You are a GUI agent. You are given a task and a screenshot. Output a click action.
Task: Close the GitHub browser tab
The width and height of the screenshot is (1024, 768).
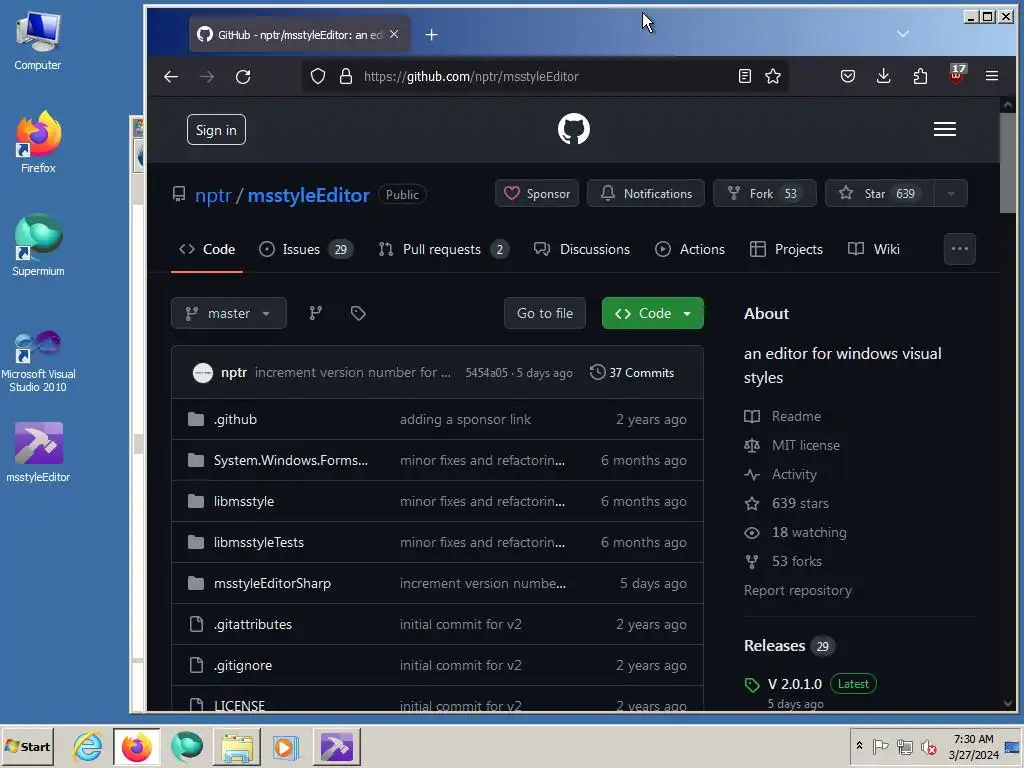[394, 35]
